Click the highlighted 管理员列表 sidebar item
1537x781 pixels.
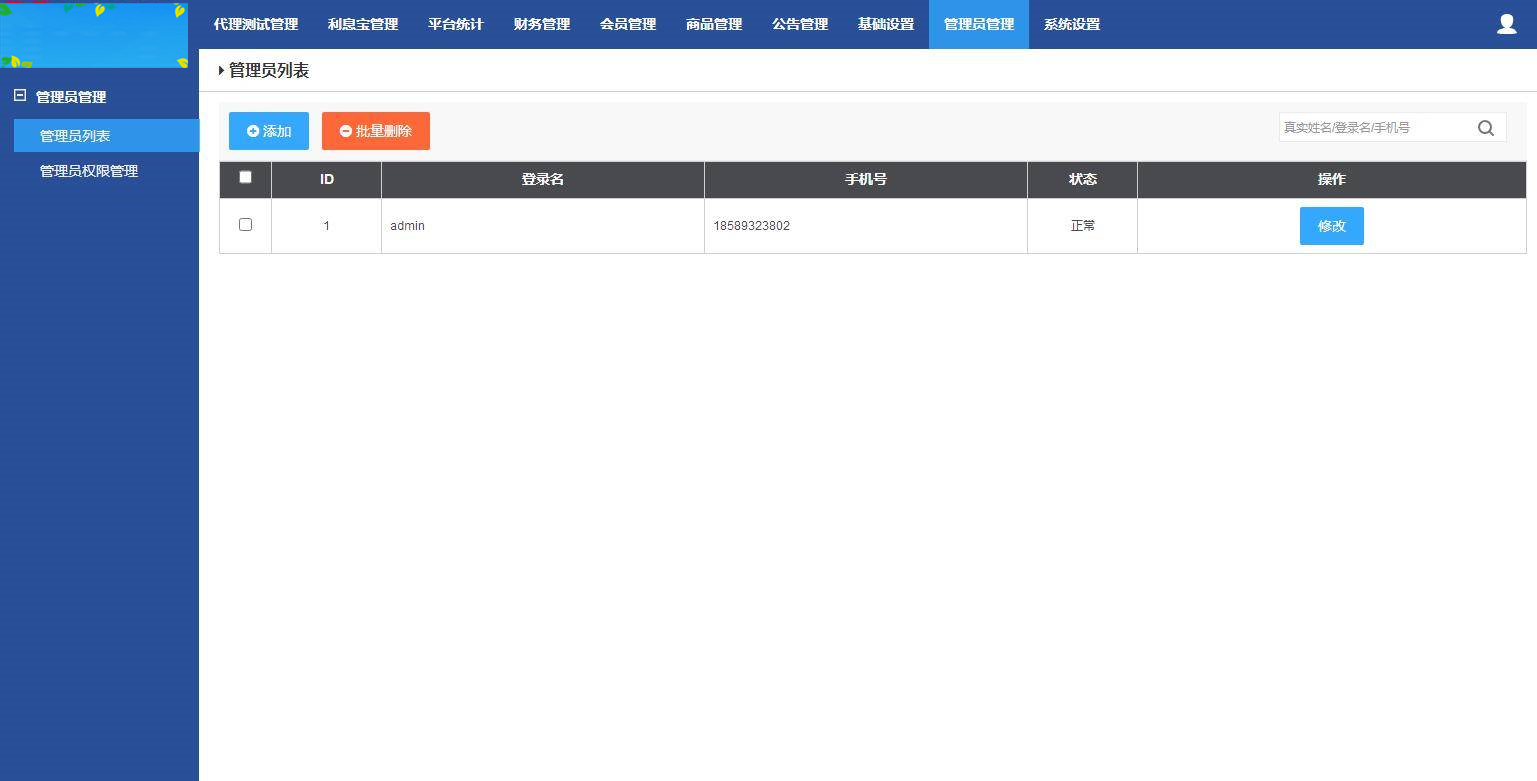pos(76,135)
